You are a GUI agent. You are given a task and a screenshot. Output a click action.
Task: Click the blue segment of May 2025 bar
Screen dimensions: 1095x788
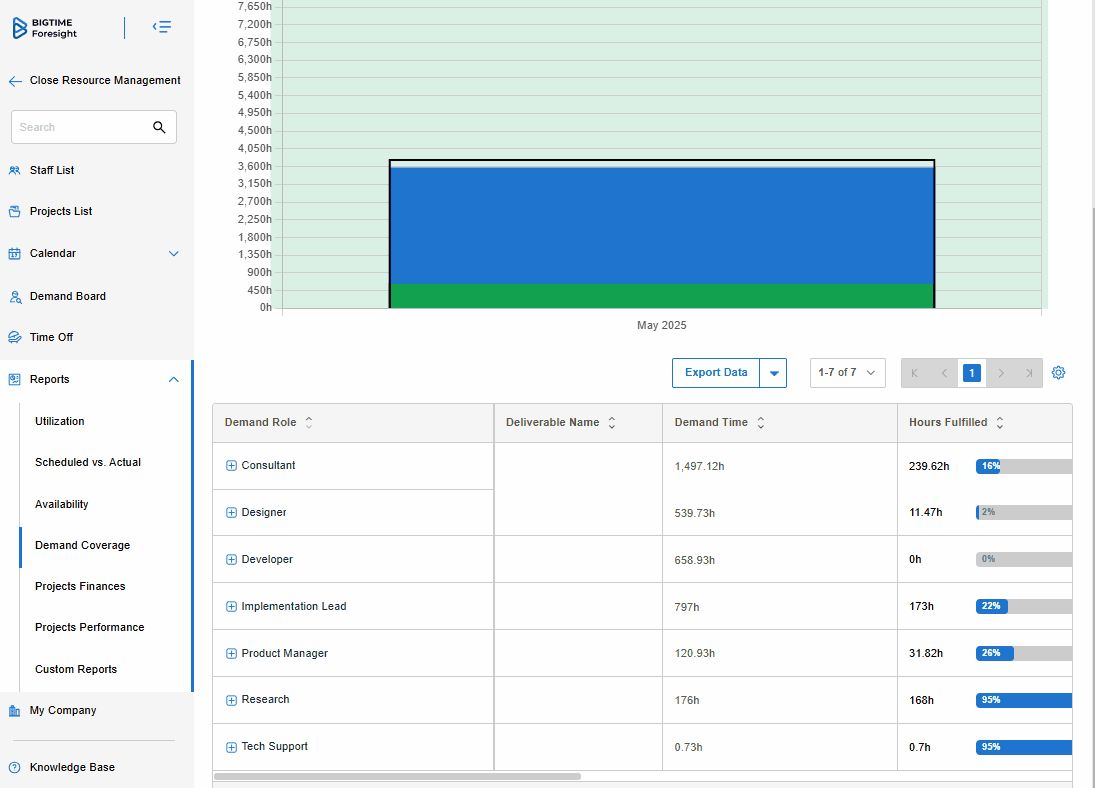click(x=662, y=226)
